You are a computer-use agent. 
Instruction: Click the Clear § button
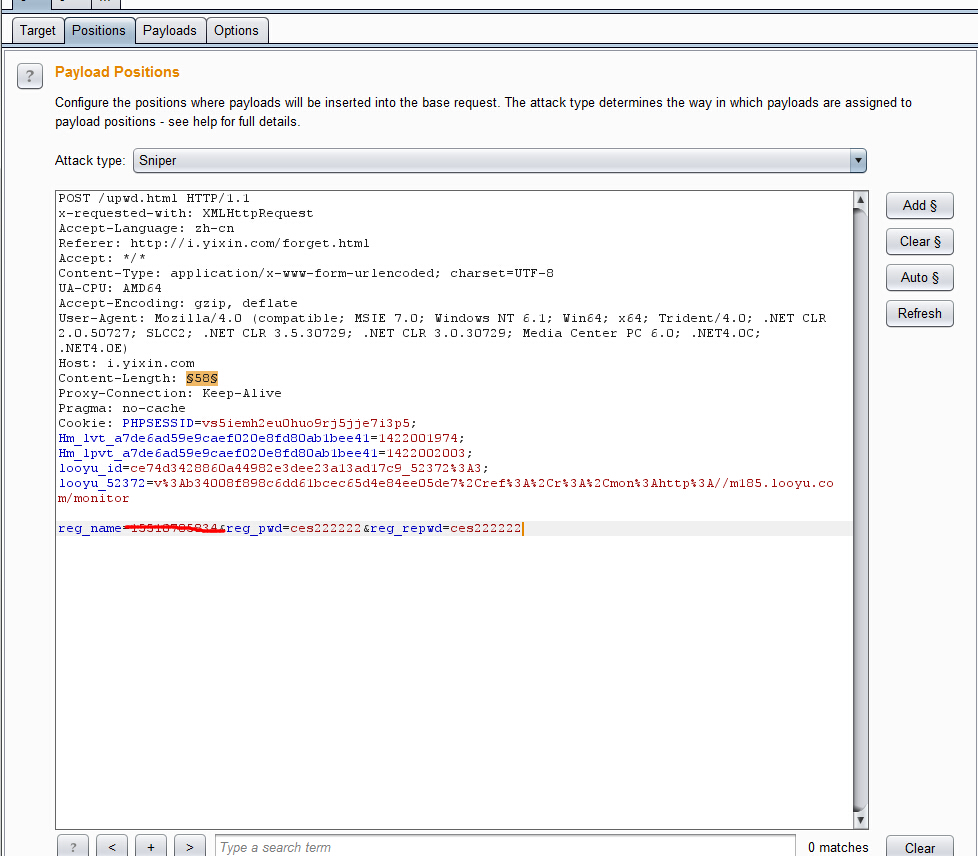[x=919, y=241]
